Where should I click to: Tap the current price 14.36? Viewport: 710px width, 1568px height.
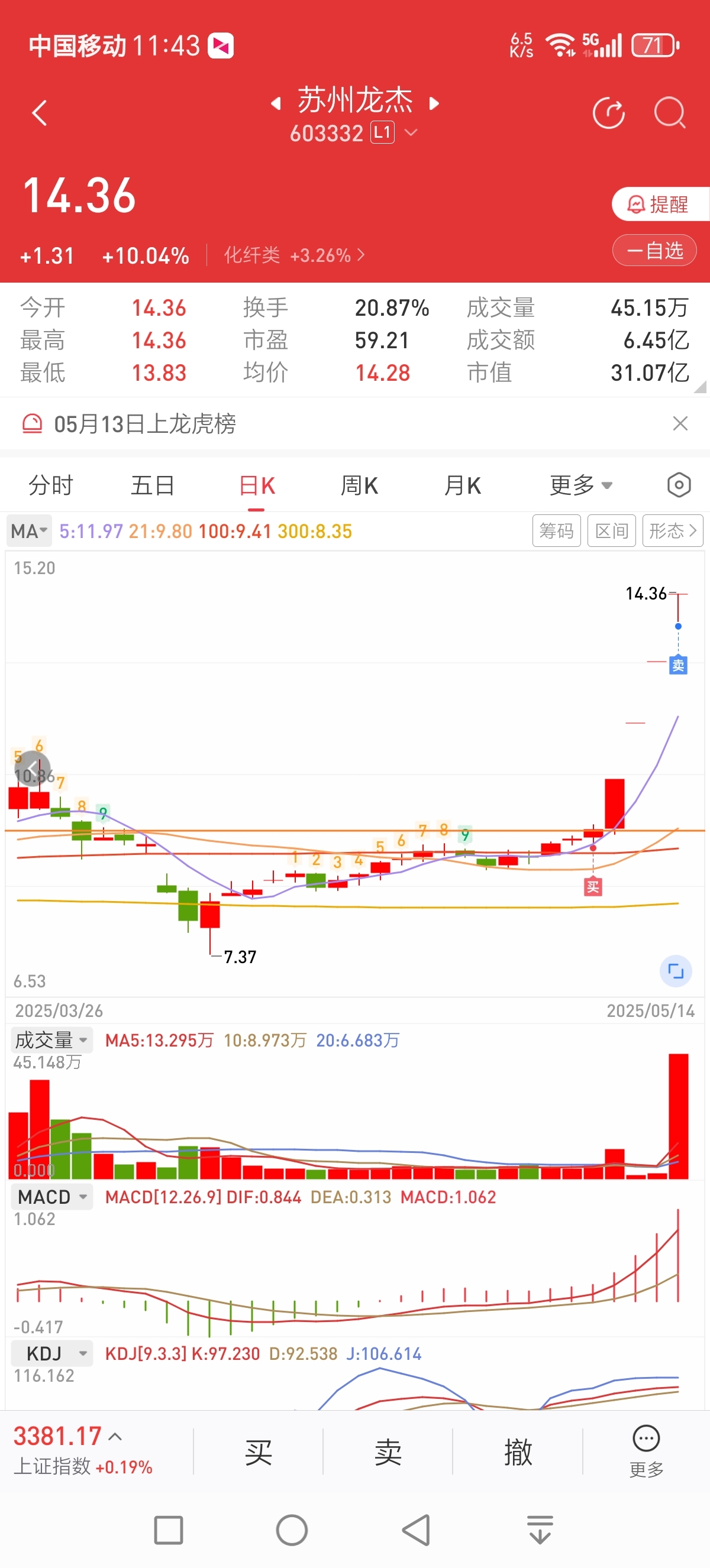pyautogui.click(x=79, y=196)
